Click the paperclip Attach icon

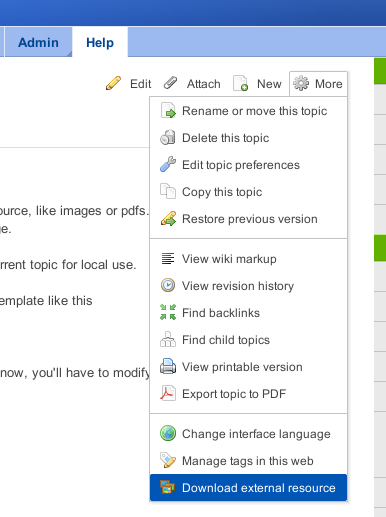click(170, 83)
